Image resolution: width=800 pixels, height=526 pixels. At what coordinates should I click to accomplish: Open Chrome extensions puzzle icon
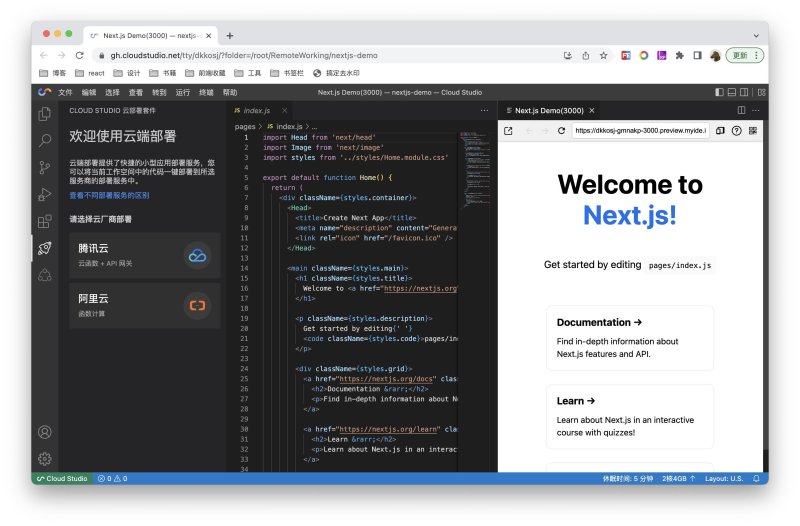680,56
